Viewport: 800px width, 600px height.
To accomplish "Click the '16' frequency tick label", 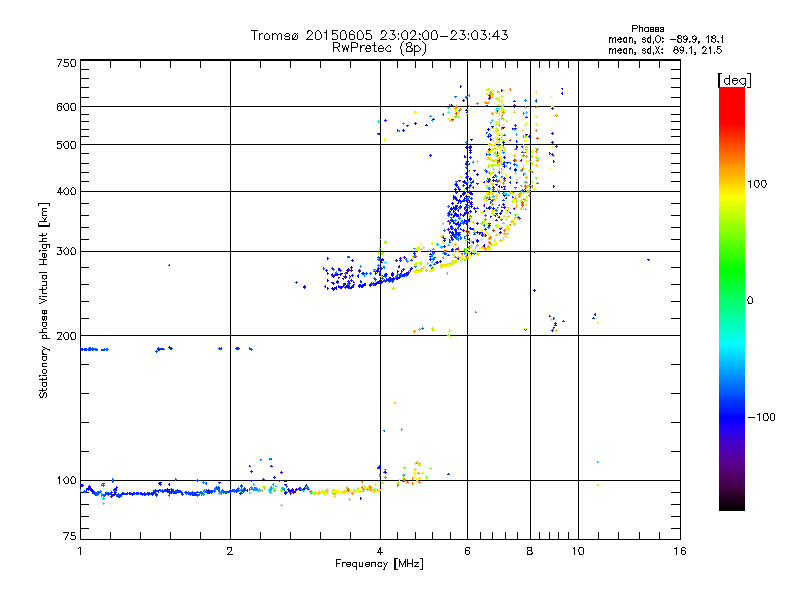I will click(x=680, y=551).
